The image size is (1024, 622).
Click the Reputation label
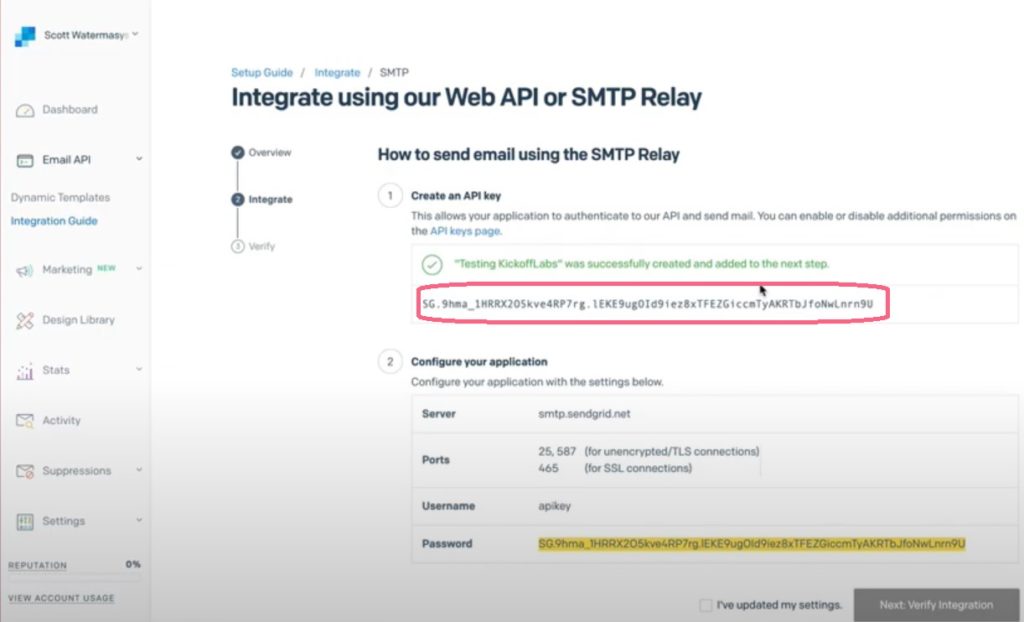click(37, 565)
